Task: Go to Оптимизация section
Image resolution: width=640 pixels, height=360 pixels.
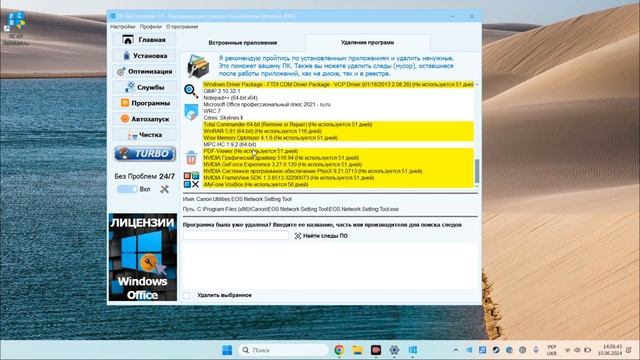Action: 144,71
